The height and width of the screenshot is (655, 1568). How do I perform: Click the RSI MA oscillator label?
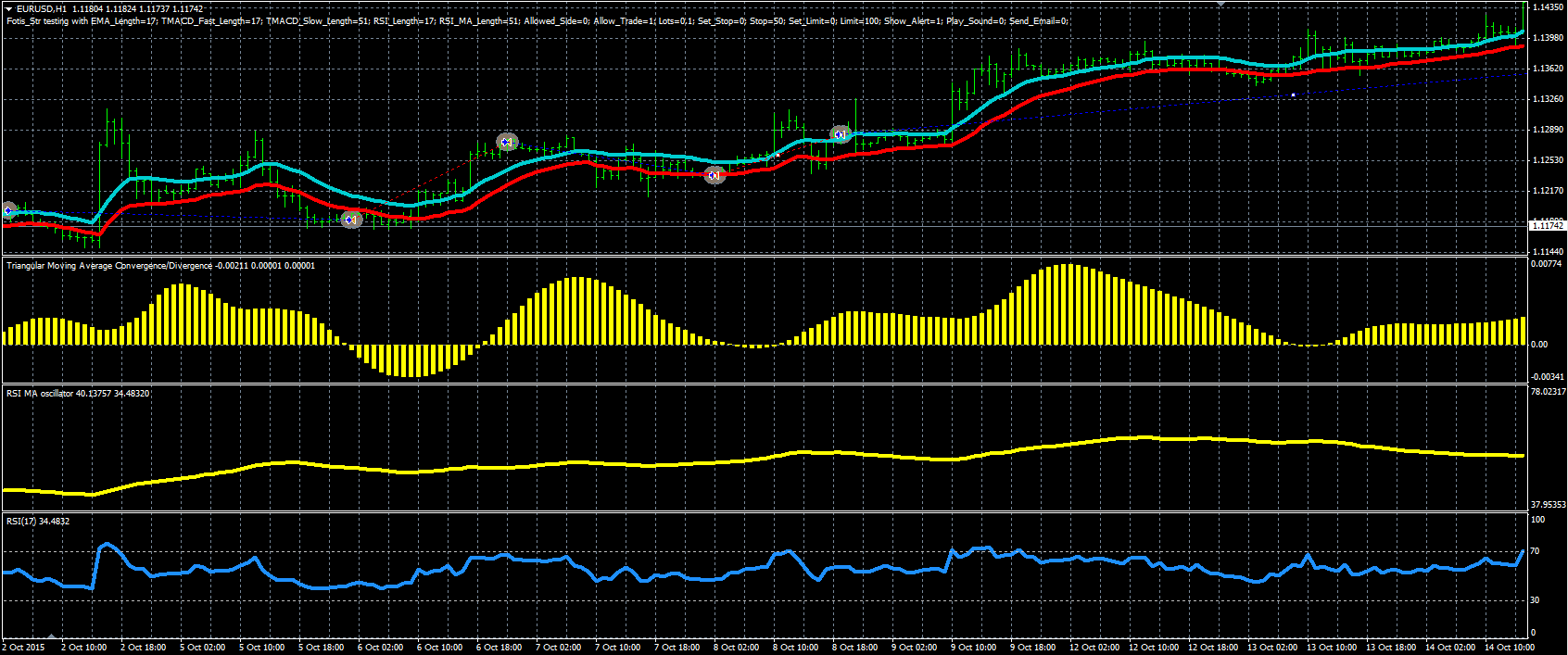[x=40, y=394]
